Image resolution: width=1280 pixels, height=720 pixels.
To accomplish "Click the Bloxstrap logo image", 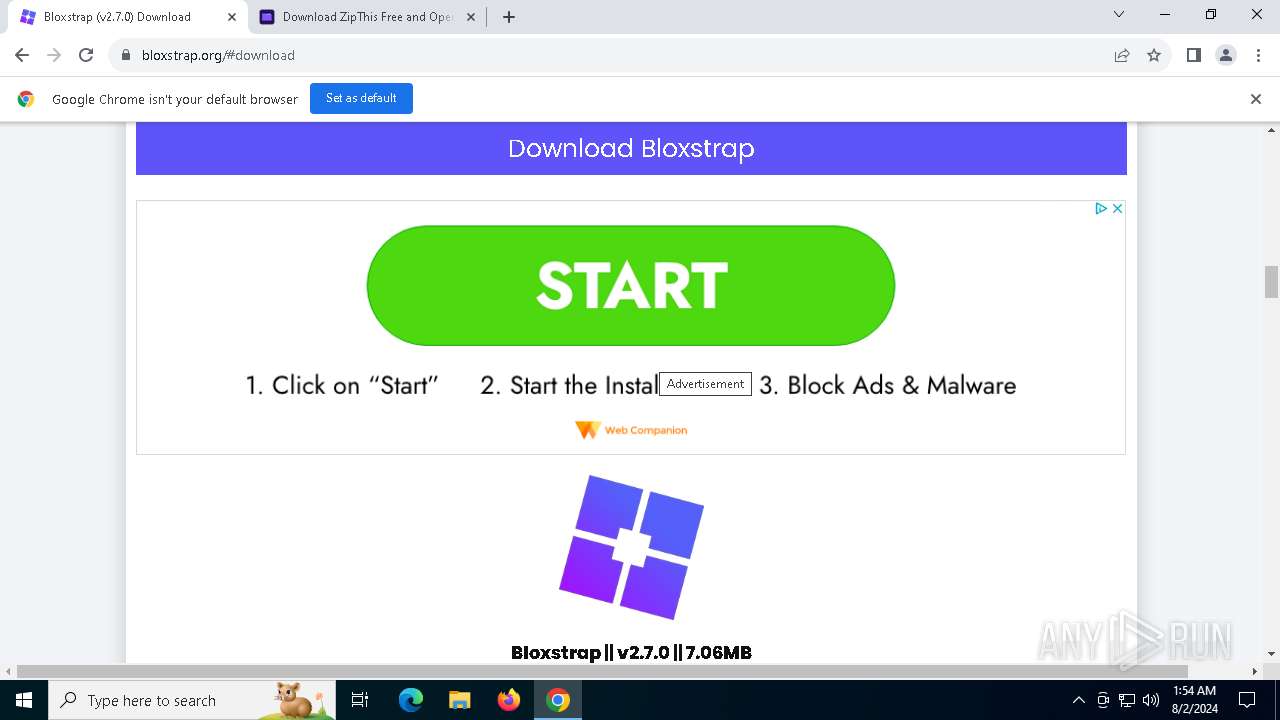I will click(631, 547).
